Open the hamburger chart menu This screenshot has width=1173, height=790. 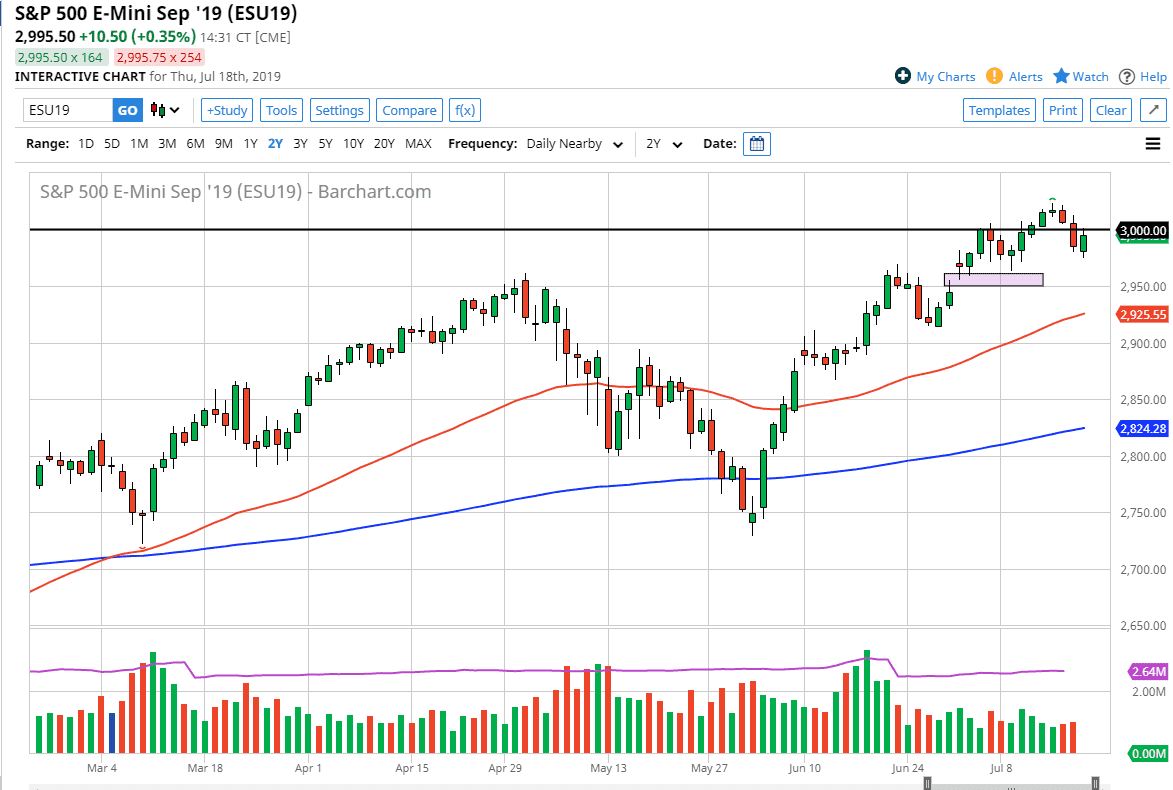click(1153, 144)
